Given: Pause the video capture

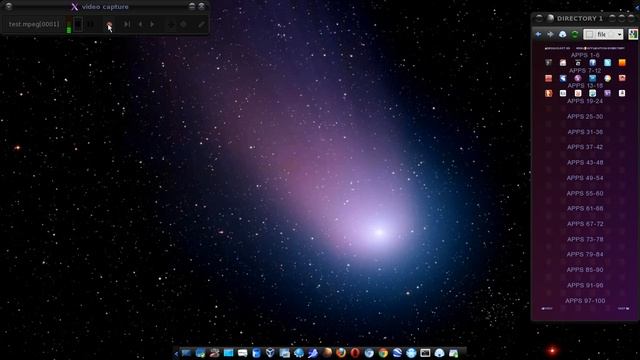Looking at the screenshot, I should (x=90, y=24).
